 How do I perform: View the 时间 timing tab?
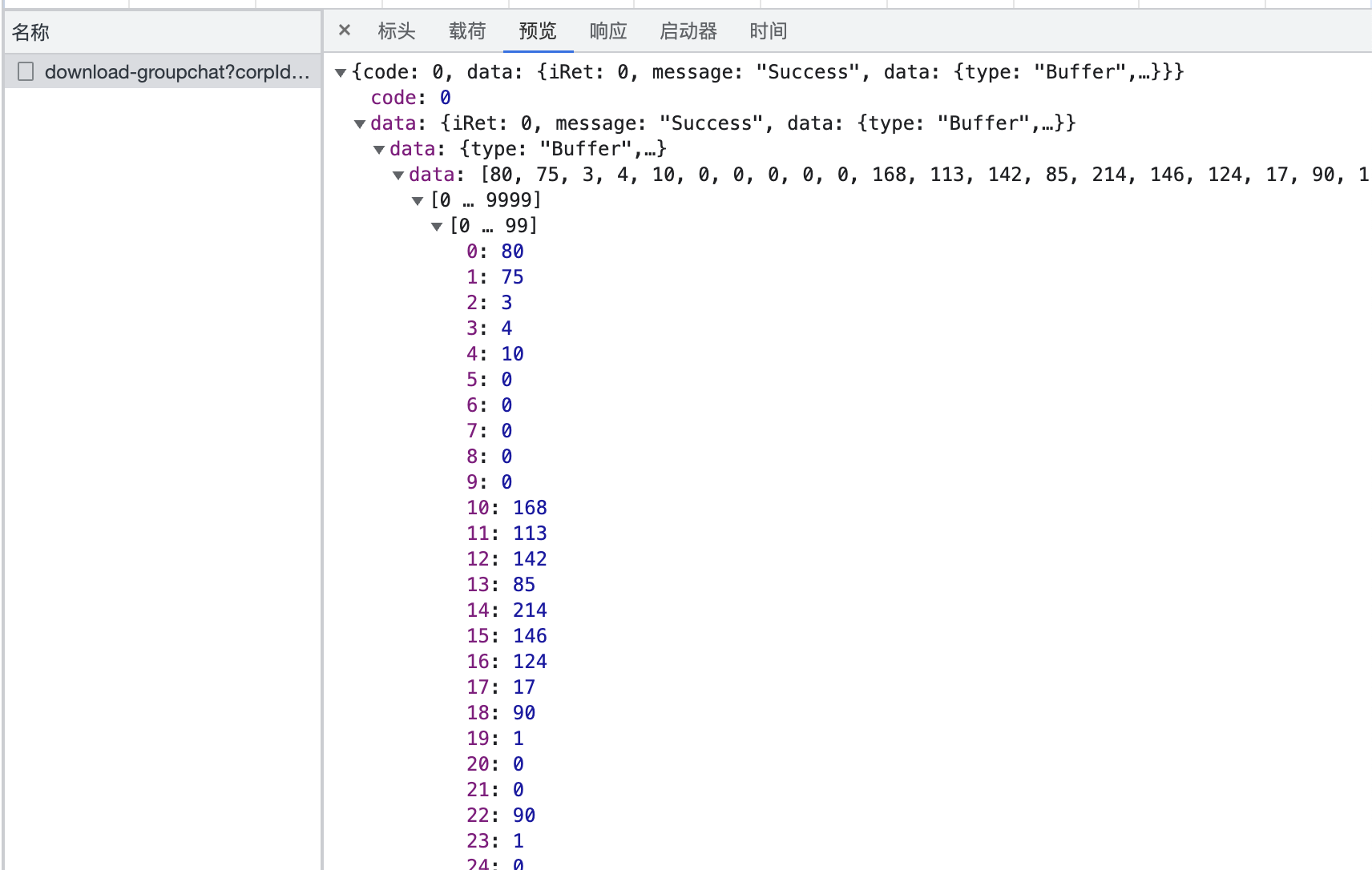[x=768, y=30]
